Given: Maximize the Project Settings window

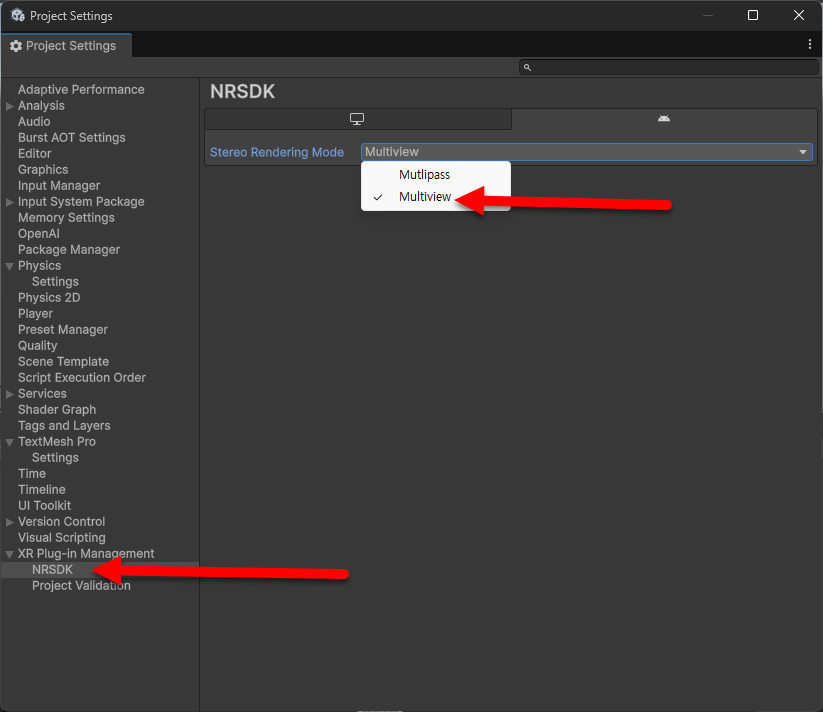Looking at the screenshot, I should point(753,15).
